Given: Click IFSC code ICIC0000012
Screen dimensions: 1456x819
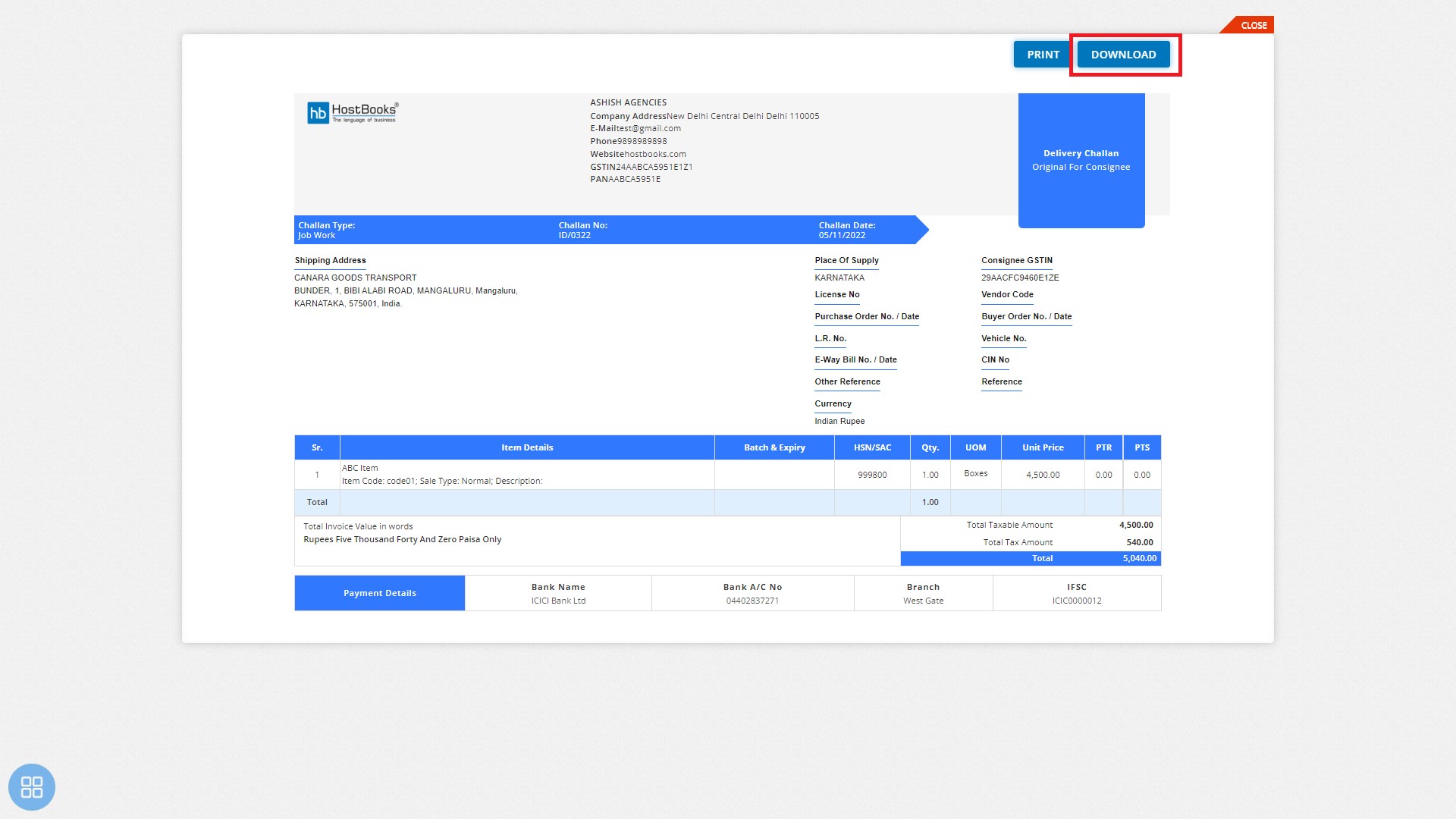Looking at the screenshot, I should click(x=1077, y=601).
